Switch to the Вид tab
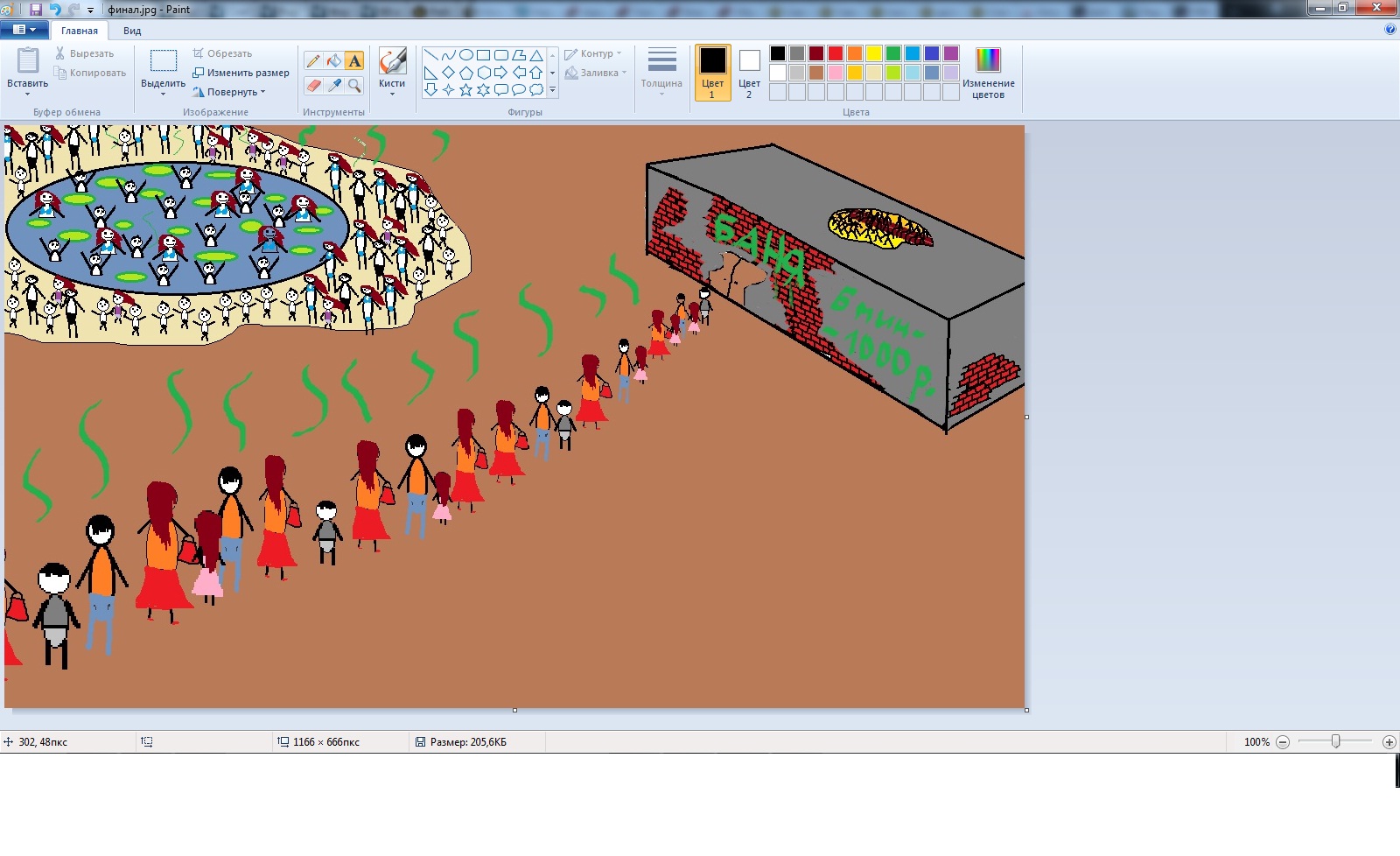Screen dimensions: 1400x856 pyautogui.click(x=132, y=31)
